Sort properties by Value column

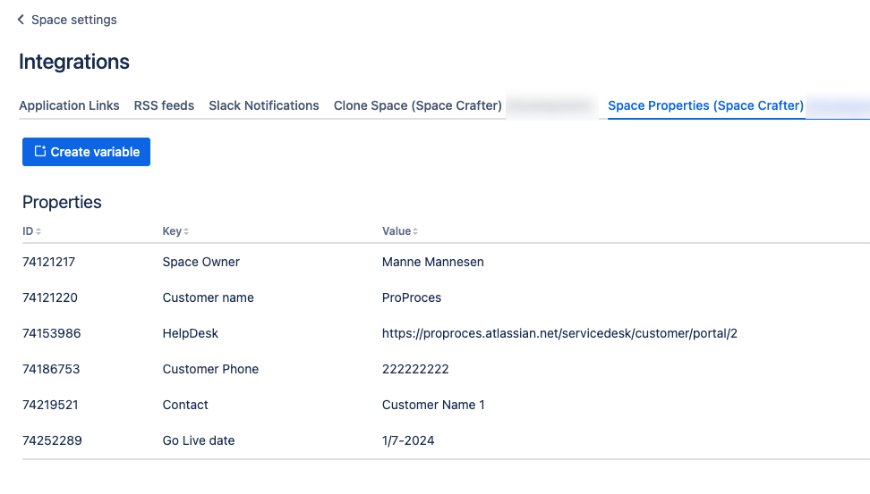[x=399, y=231]
